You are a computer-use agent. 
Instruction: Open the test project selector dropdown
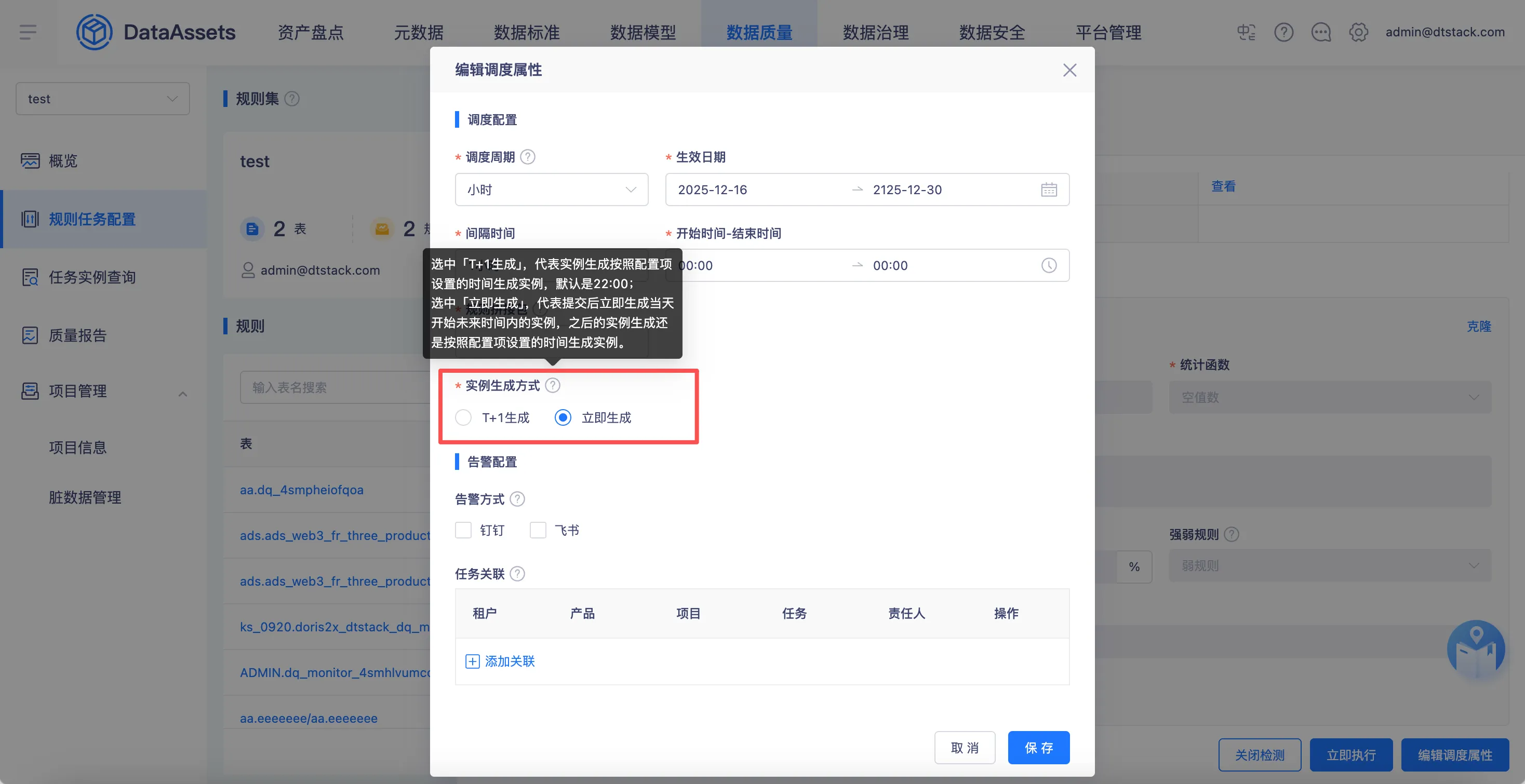click(102, 99)
